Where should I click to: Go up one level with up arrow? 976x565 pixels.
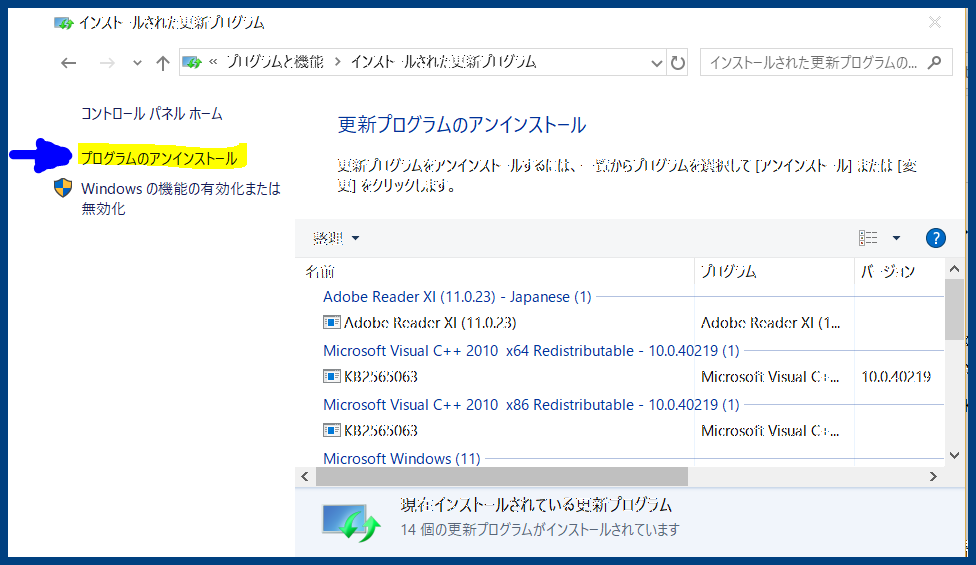pyautogui.click(x=162, y=63)
